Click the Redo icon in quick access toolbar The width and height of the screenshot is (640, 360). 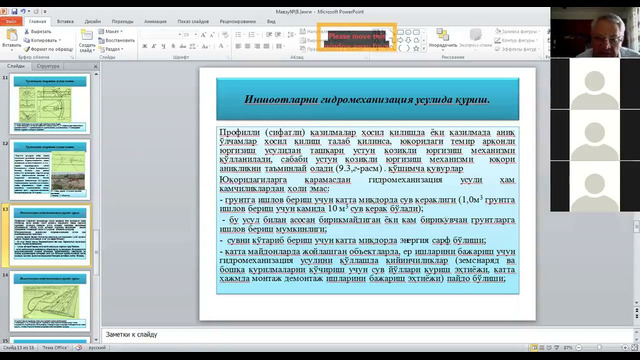[36, 11]
